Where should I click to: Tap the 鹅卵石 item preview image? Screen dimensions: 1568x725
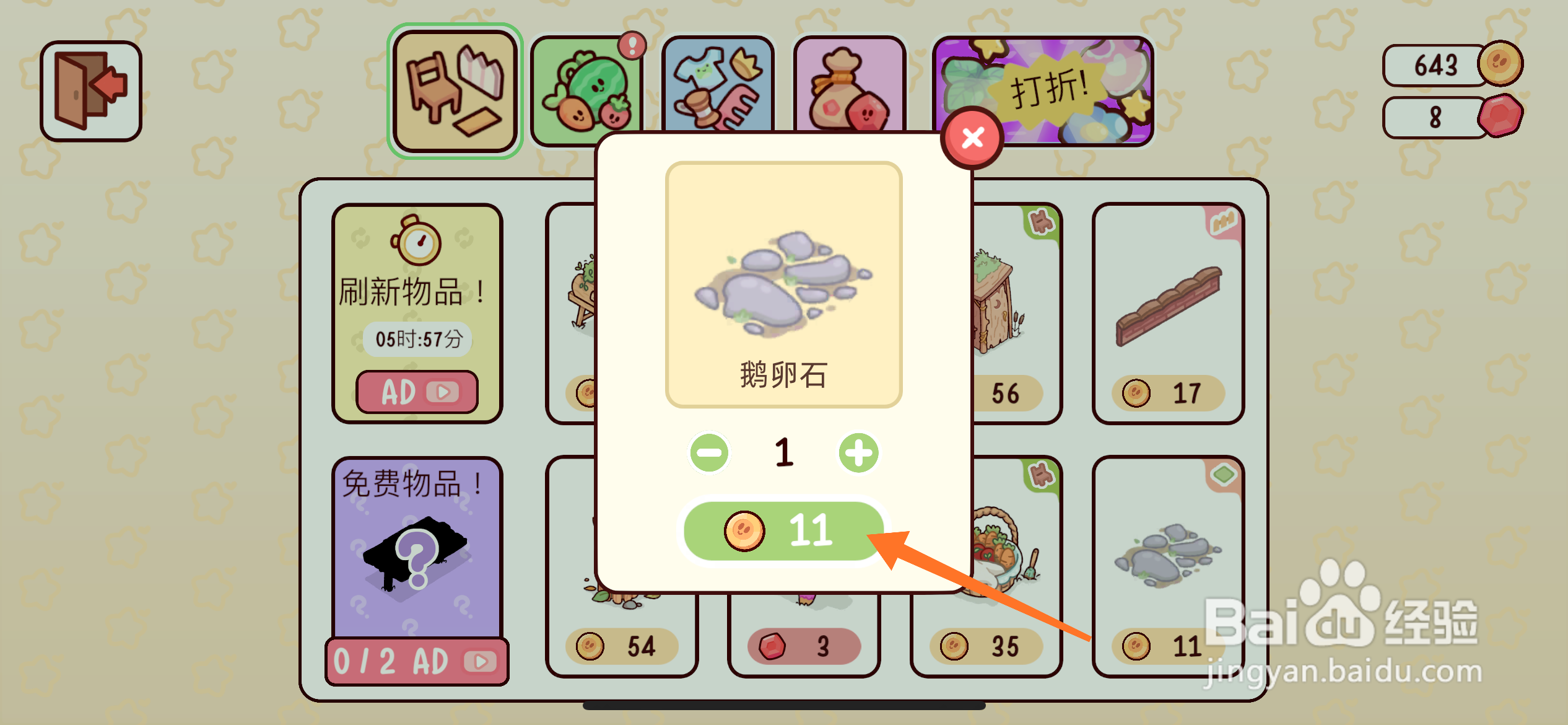[x=784, y=284]
